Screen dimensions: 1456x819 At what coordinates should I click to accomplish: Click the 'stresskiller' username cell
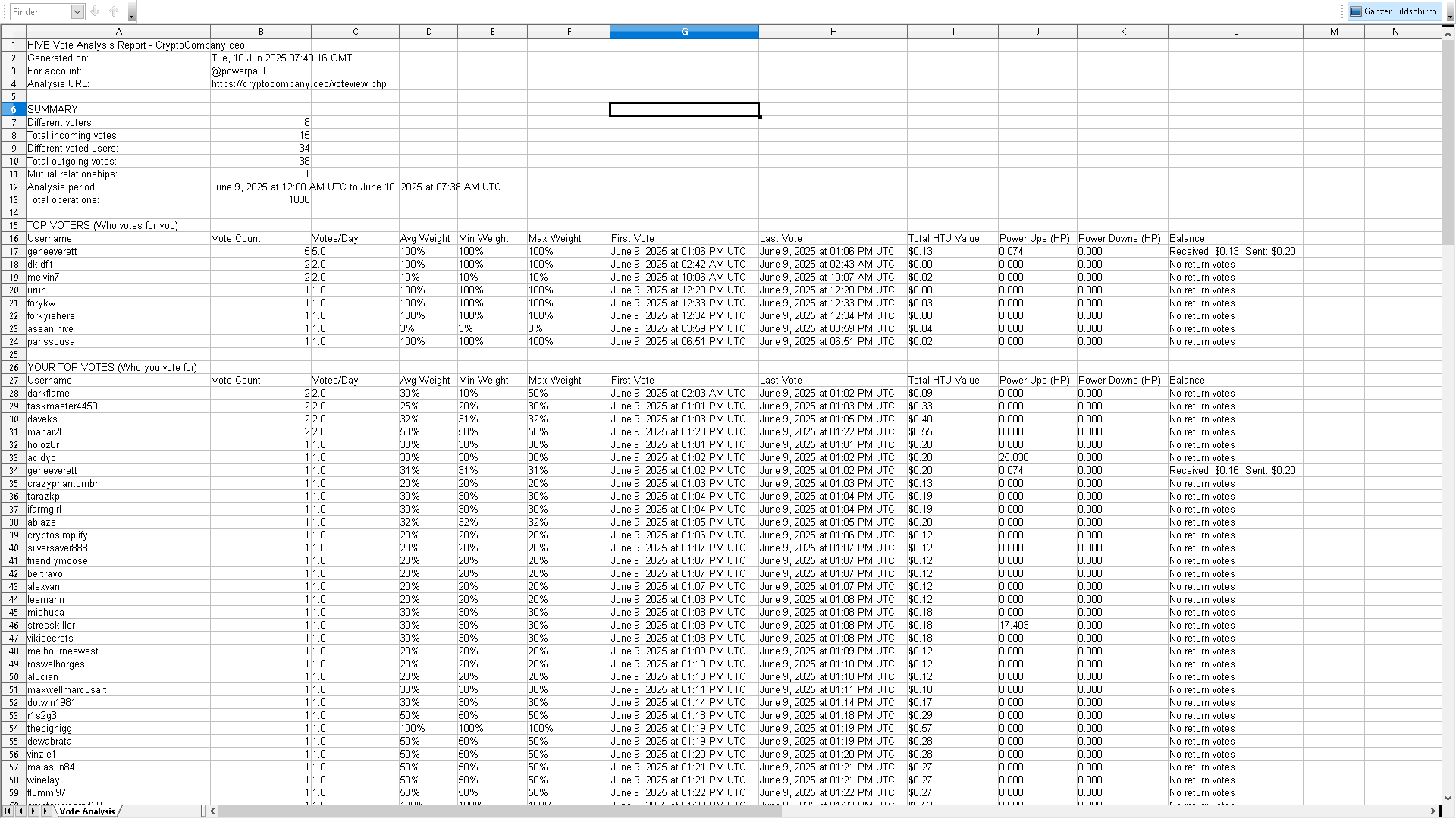tap(118, 626)
